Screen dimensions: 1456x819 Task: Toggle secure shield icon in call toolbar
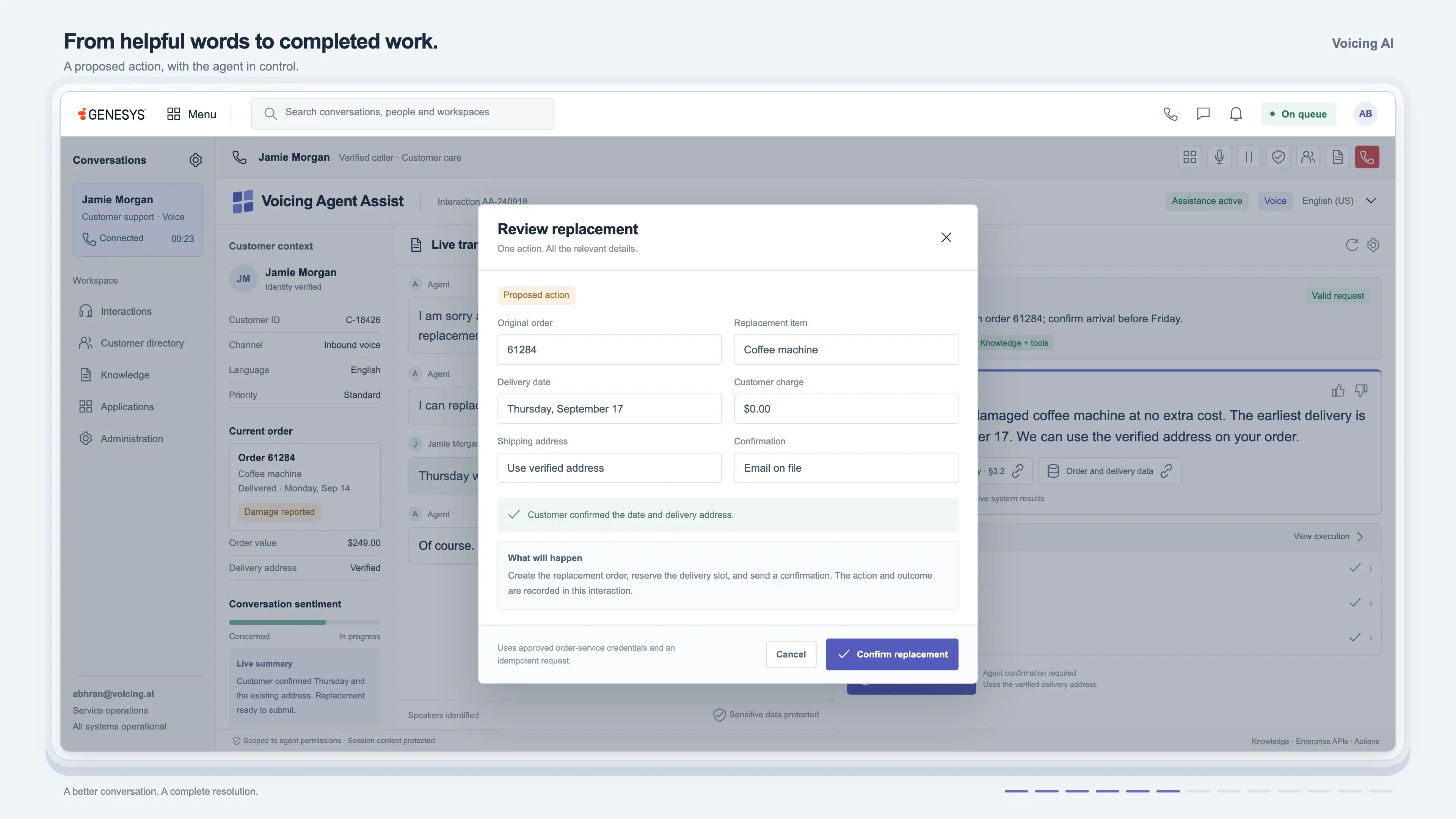pyautogui.click(x=1278, y=157)
